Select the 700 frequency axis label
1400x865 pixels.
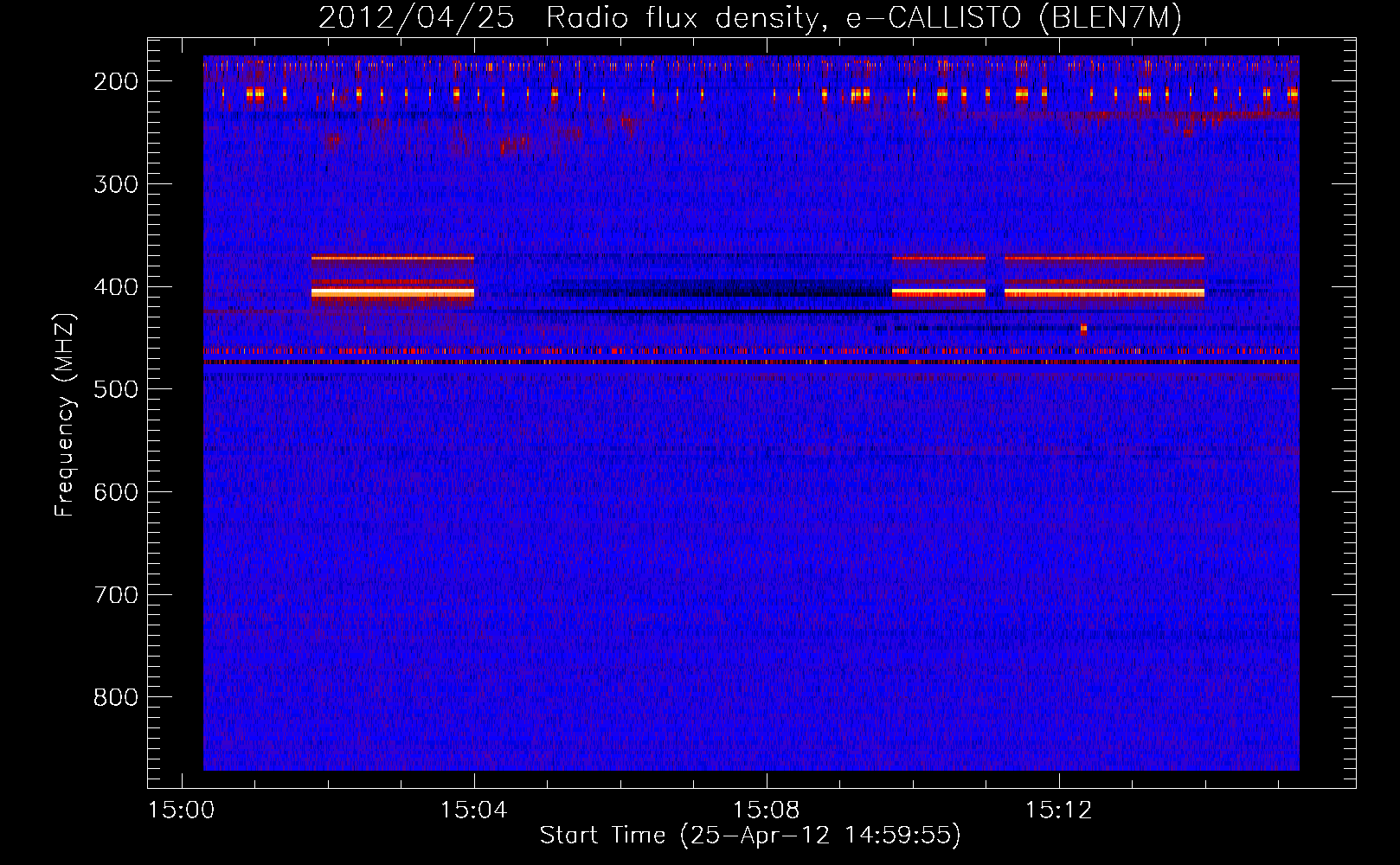coord(116,595)
